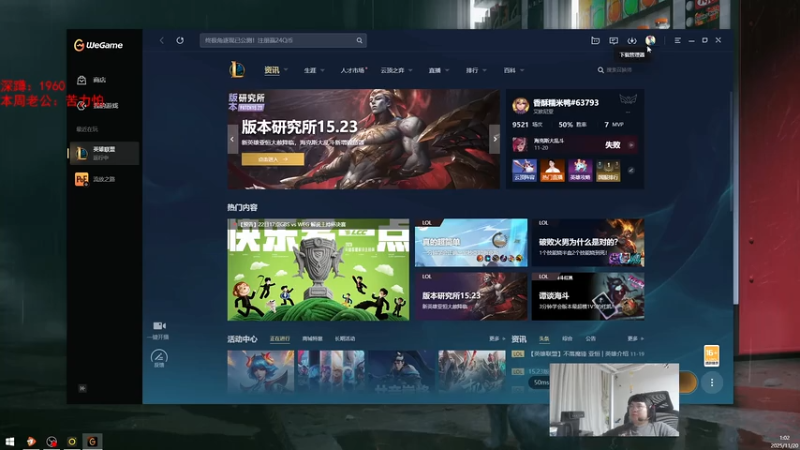Open the 漫谈海斗 article card
The width and height of the screenshot is (800, 450).
tap(588, 296)
